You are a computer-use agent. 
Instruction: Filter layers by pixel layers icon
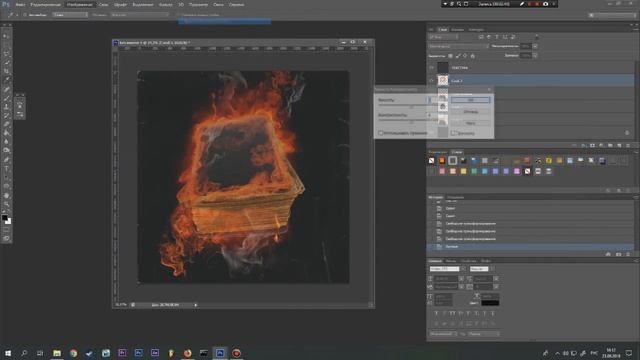[x=481, y=37]
